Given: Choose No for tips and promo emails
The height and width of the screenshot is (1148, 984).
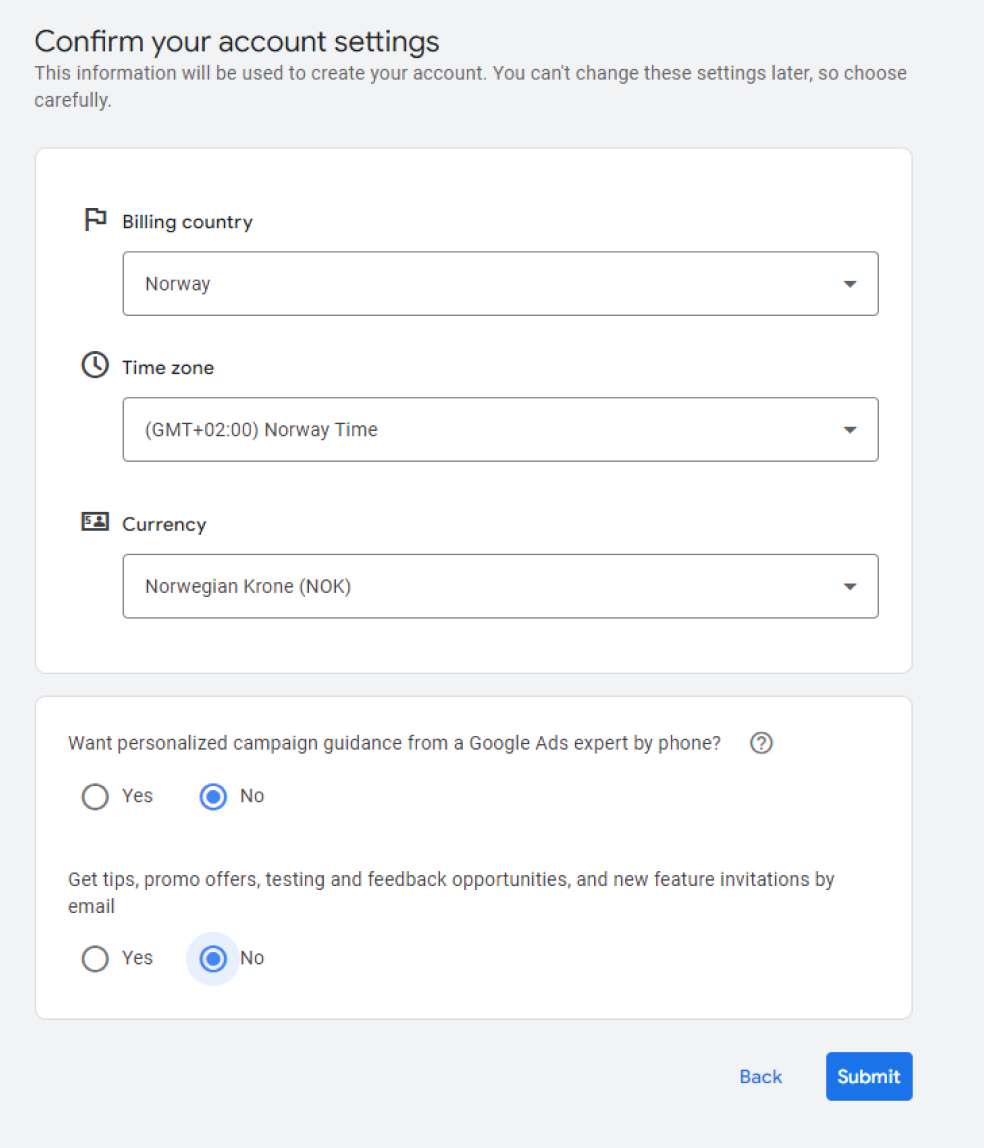Looking at the screenshot, I should pyautogui.click(x=213, y=959).
